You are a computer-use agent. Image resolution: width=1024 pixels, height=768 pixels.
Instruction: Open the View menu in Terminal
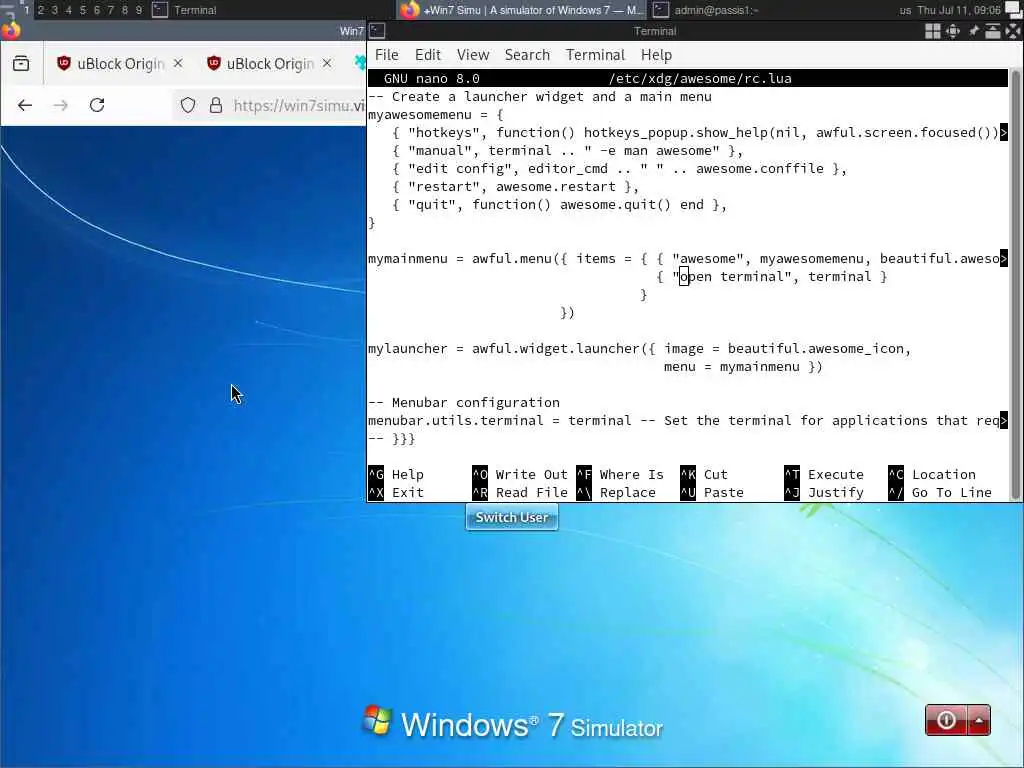point(473,55)
